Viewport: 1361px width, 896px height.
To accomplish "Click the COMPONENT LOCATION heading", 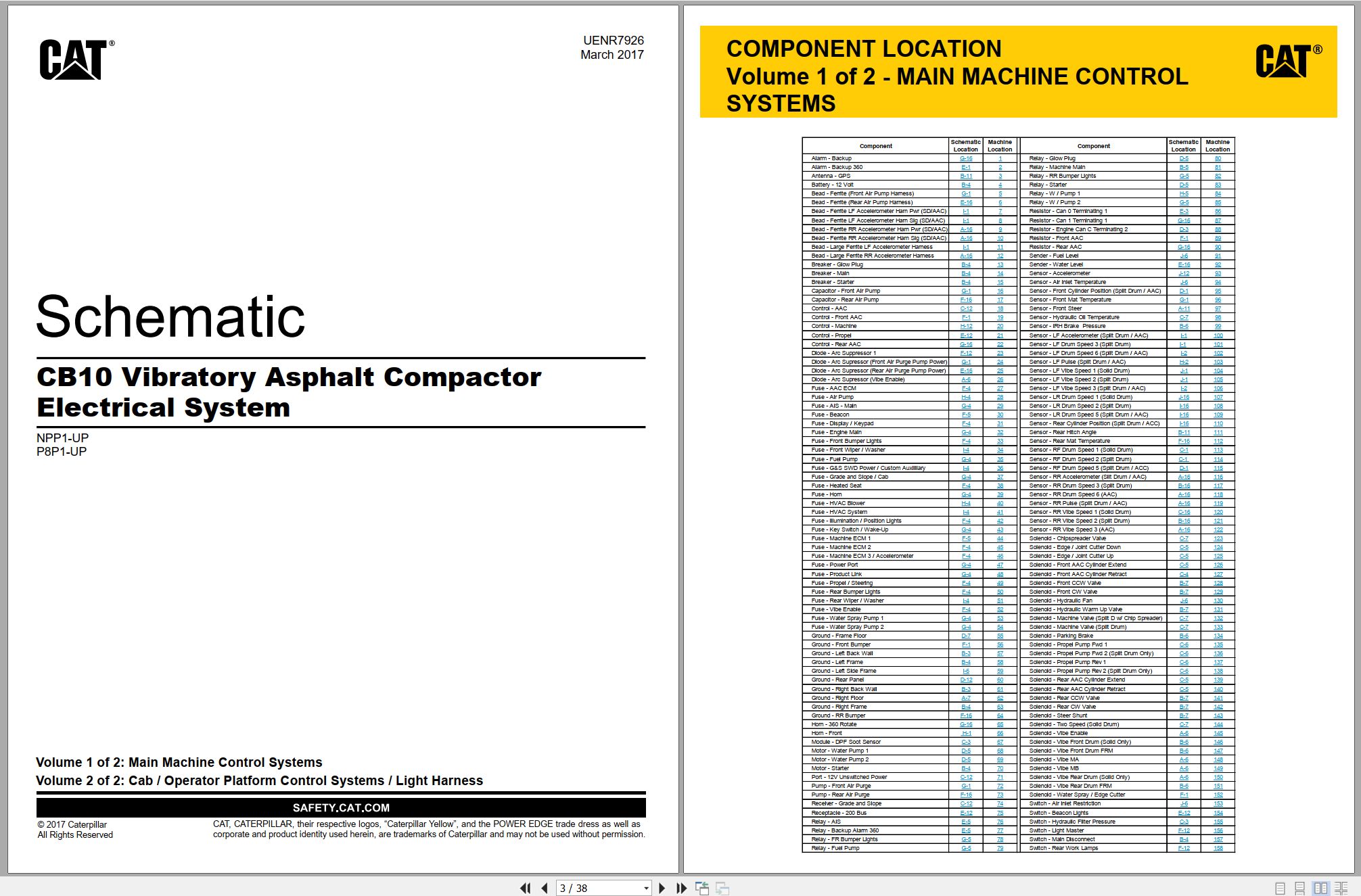I will coord(864,49).
